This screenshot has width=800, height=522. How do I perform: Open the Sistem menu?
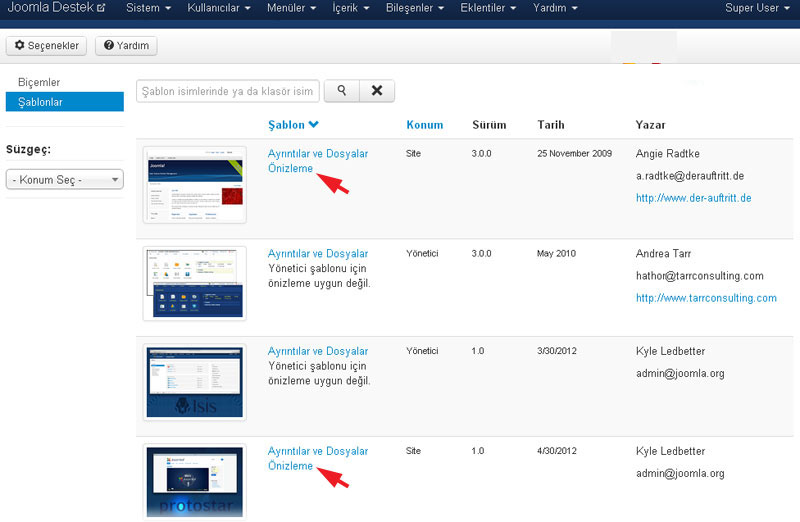(148, 8)
